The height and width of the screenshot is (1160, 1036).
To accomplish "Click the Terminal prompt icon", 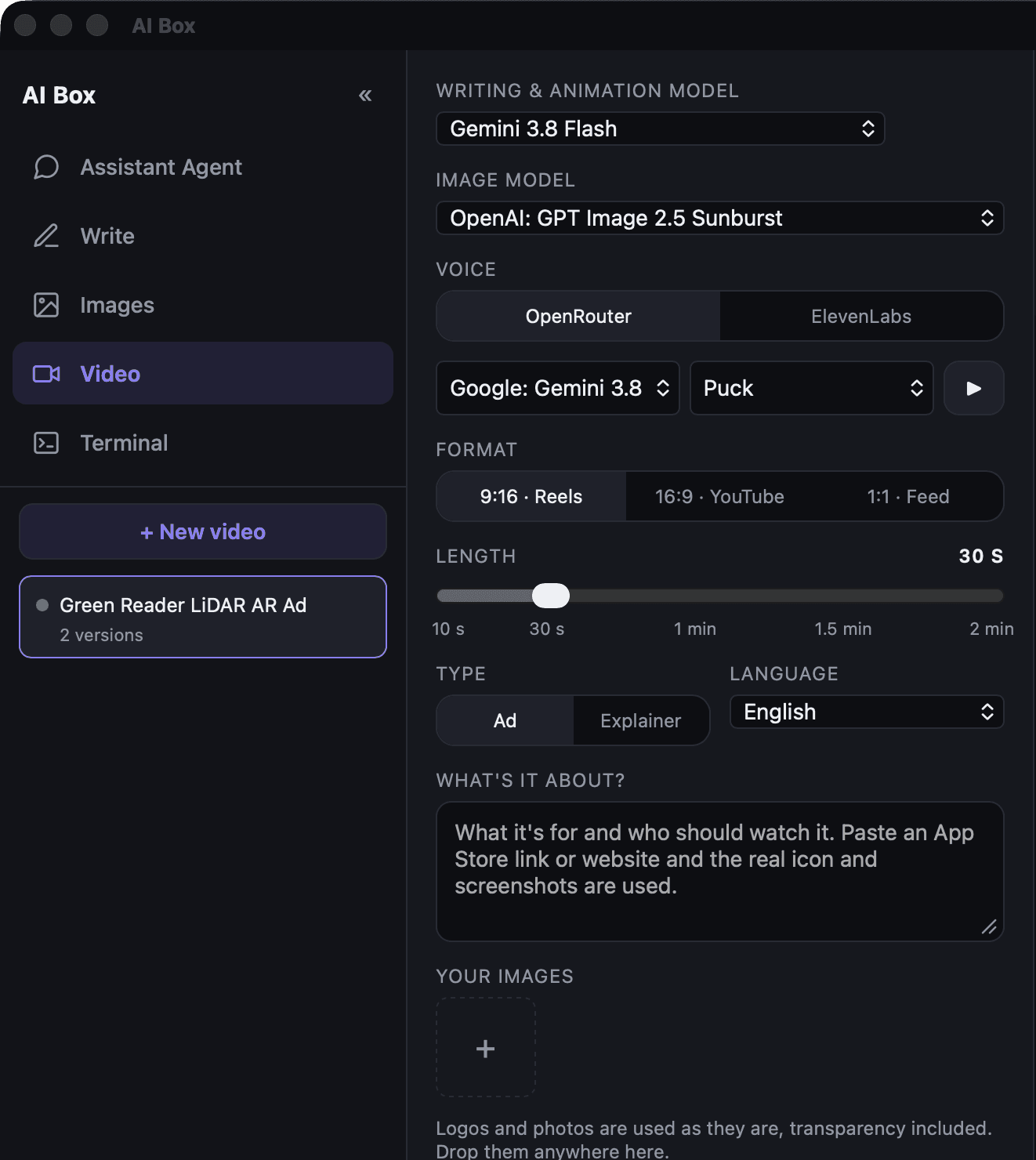I will pyautogui.click(x=46, y=443).
